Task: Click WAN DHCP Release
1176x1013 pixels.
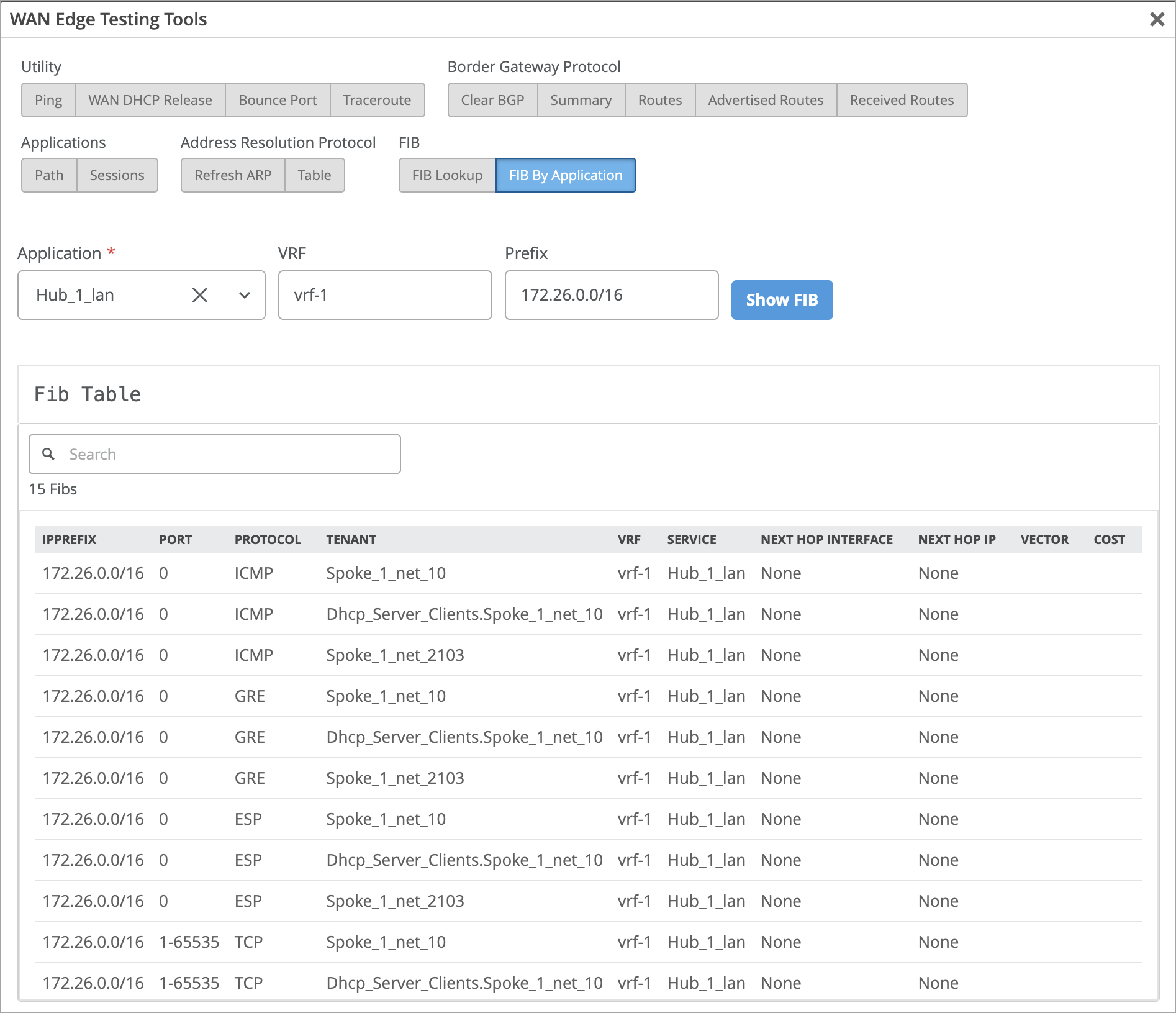Action: (x=150, y=100)
